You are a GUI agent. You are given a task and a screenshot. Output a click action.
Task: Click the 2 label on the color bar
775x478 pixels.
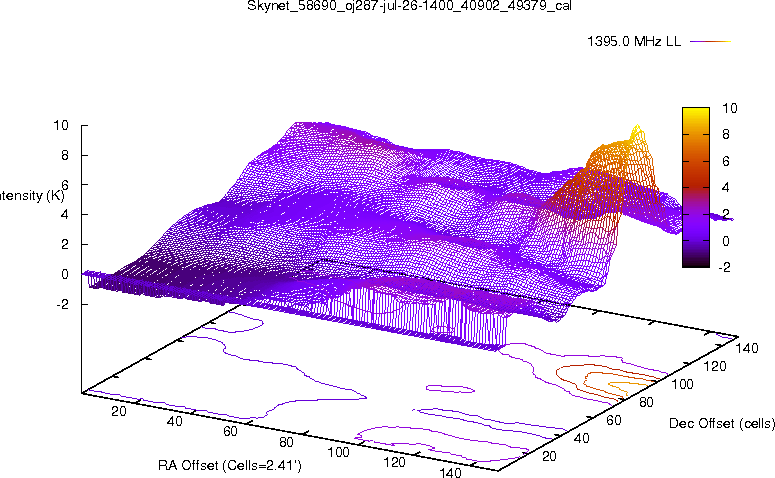point(726,214)
